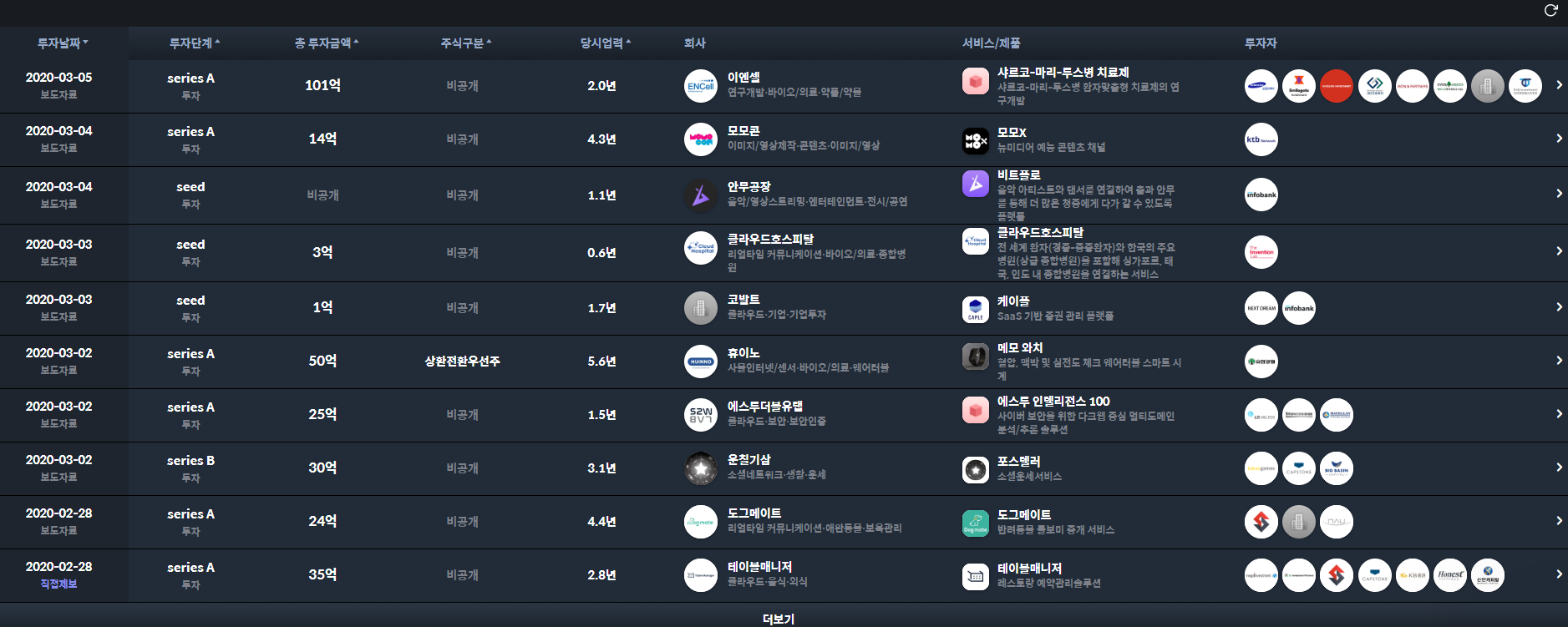This screenshot has height=627, width=1568.
Task: Click the ktb Network investor logo
Action: point(1261,139)
